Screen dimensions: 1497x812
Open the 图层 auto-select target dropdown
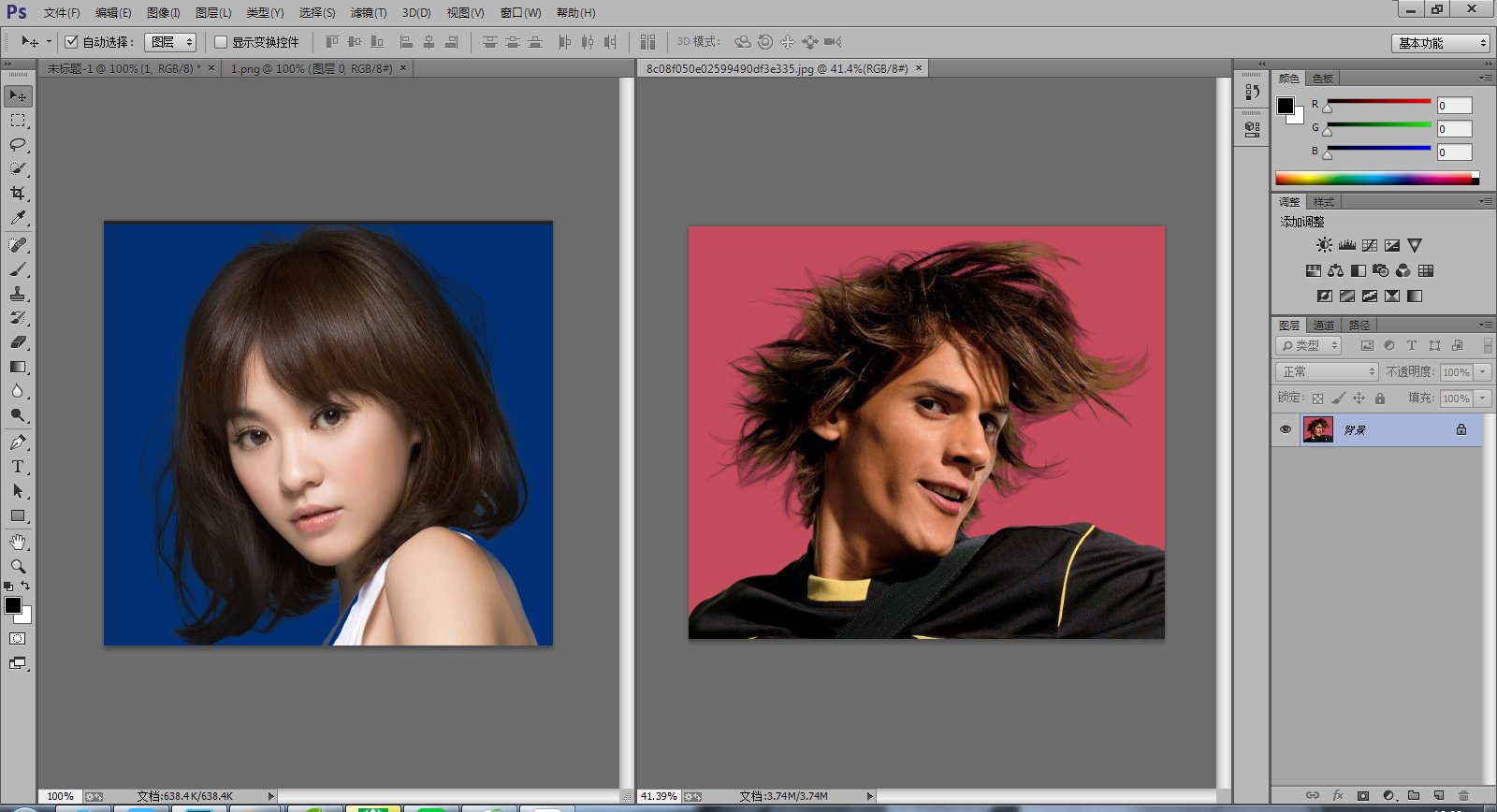[x=171, y=42]
